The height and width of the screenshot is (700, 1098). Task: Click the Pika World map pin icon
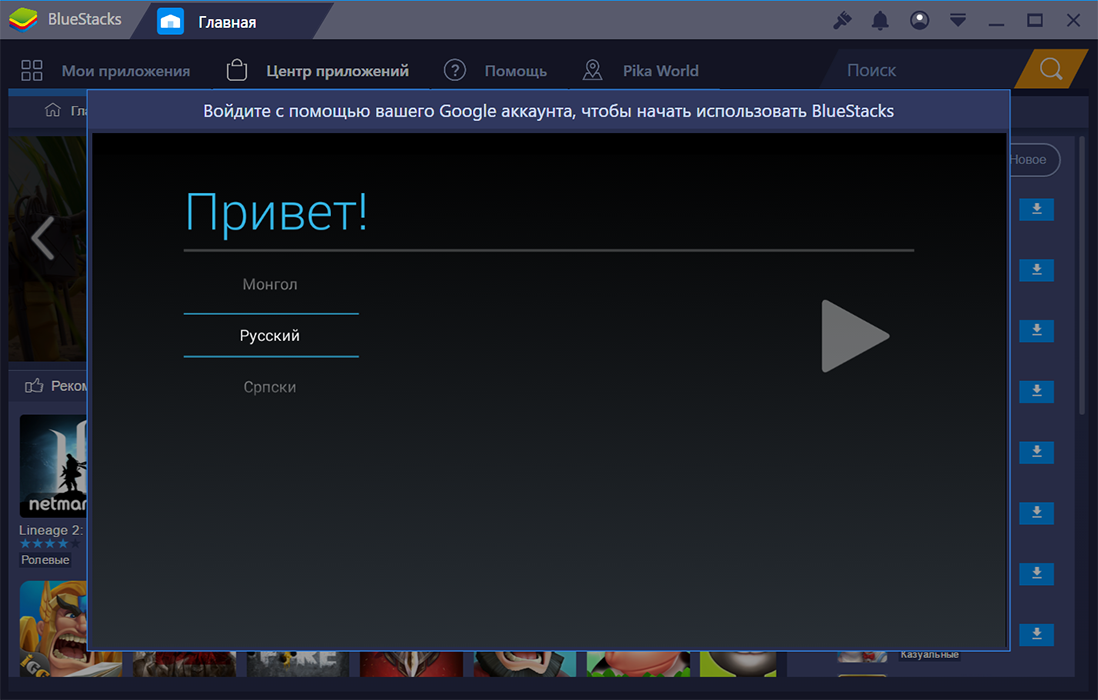(x=592, y=70)
